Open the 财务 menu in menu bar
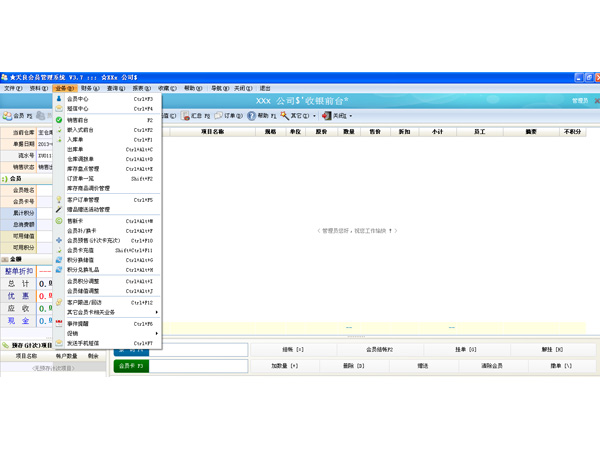Viewport: 600px width, 450px height. [x=89, y=88]
